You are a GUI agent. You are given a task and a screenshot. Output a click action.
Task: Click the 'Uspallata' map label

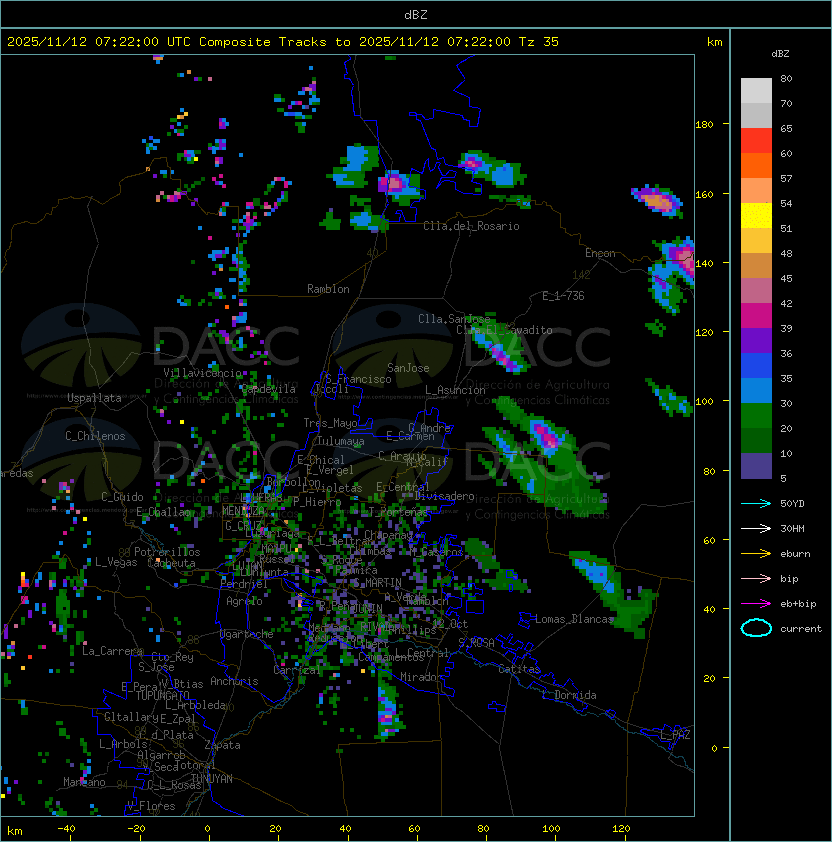(94, 398)
